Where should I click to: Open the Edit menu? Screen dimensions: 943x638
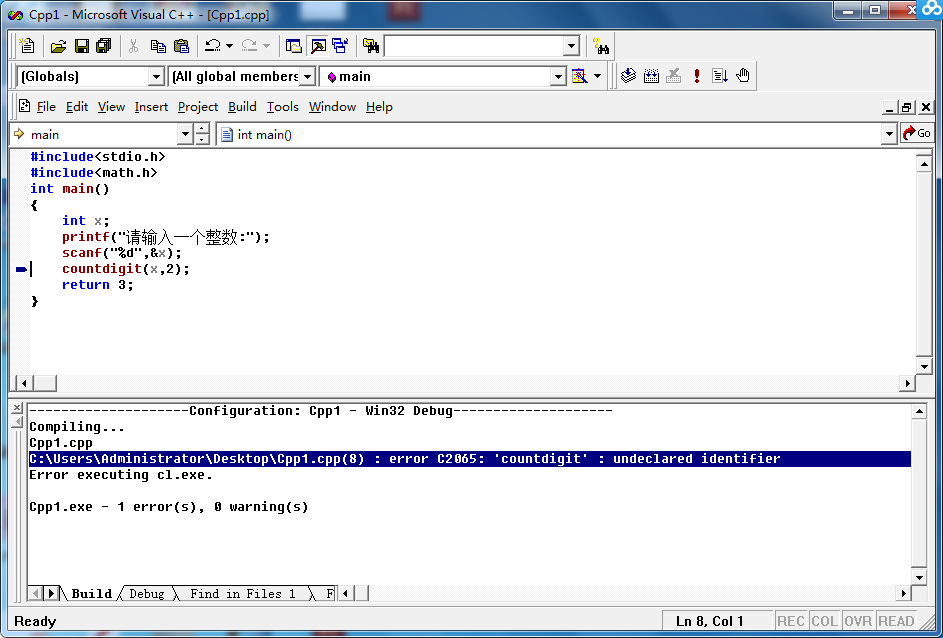click(77, 106)
